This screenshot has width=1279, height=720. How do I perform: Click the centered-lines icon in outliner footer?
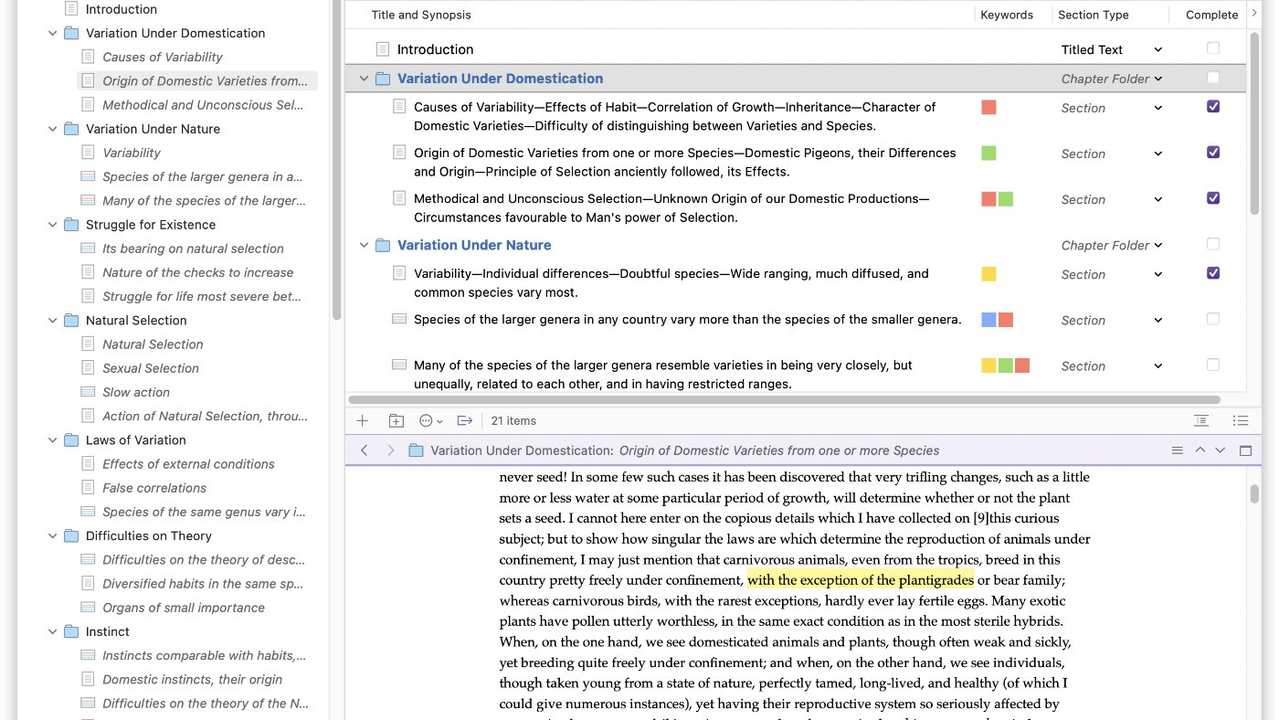(1201, 421)
